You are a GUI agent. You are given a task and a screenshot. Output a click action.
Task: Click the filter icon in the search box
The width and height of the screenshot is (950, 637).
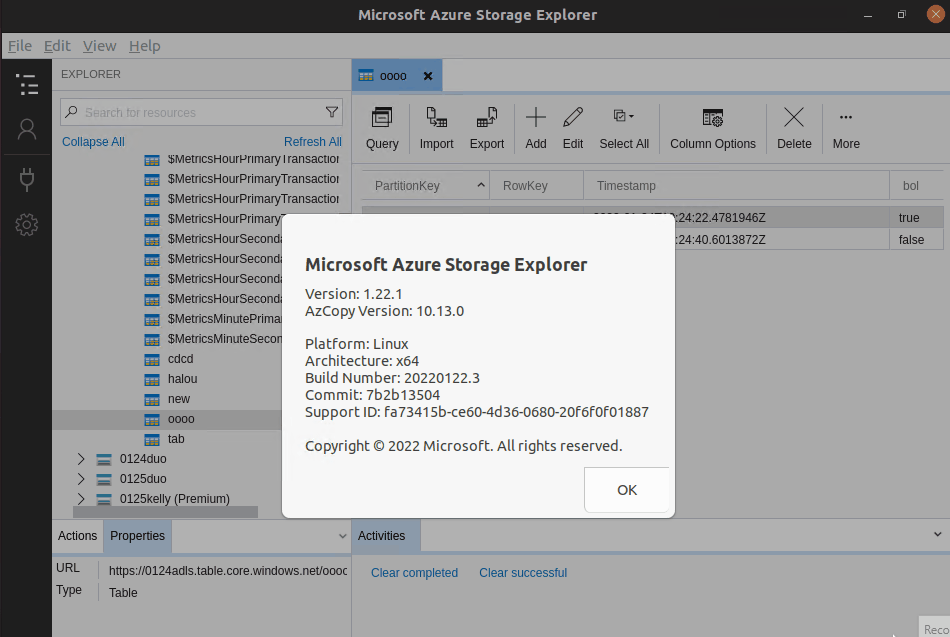[x=331, y=112]
